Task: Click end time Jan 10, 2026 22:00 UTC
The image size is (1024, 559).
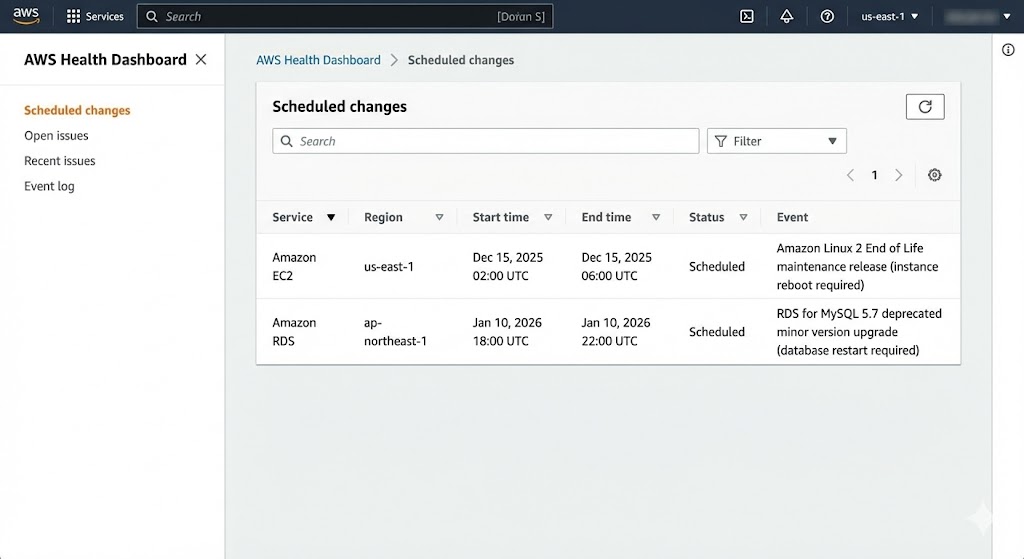Action: click(x=616, y=332)
